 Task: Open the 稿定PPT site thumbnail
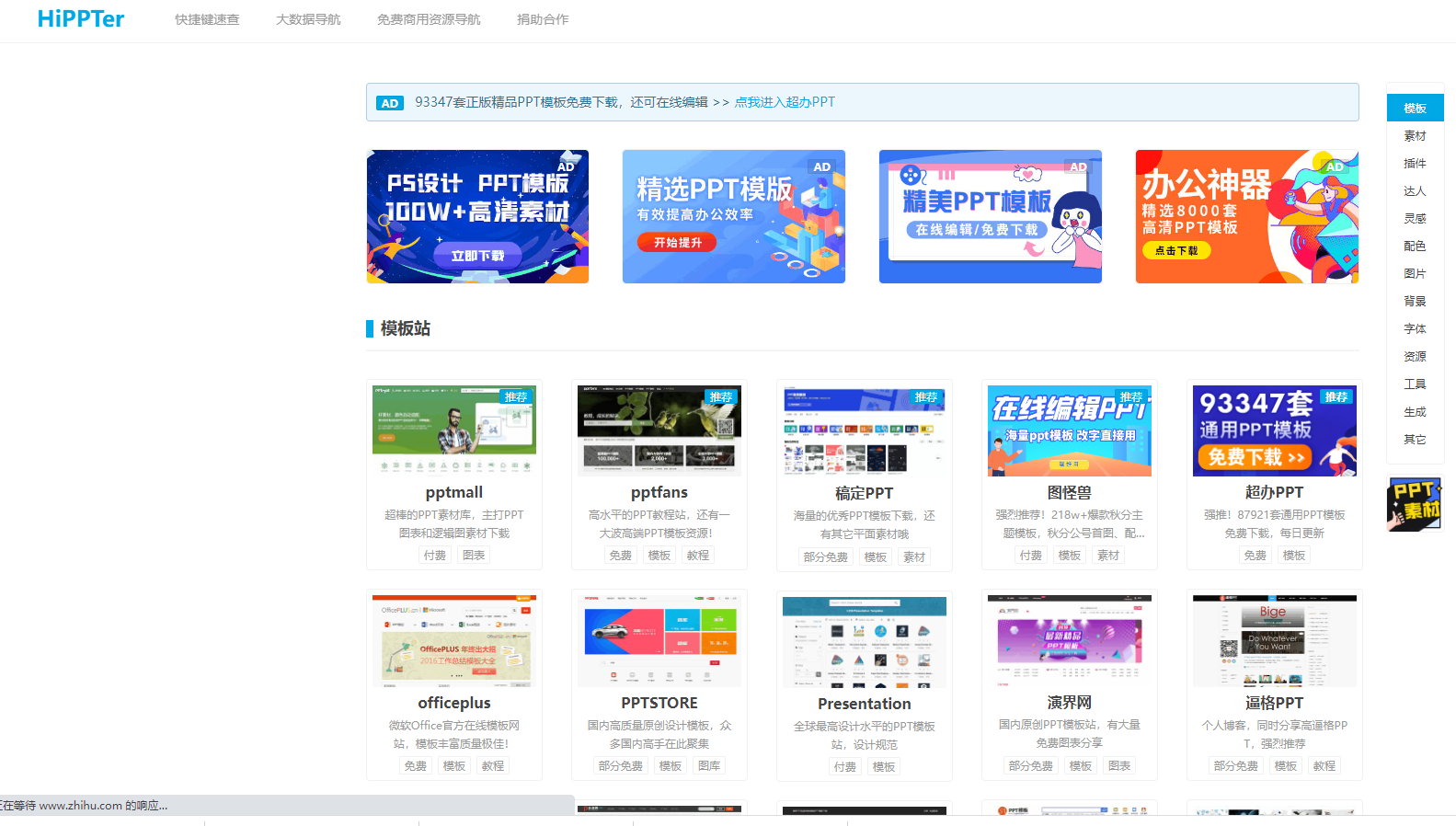[x=865, y=430]
